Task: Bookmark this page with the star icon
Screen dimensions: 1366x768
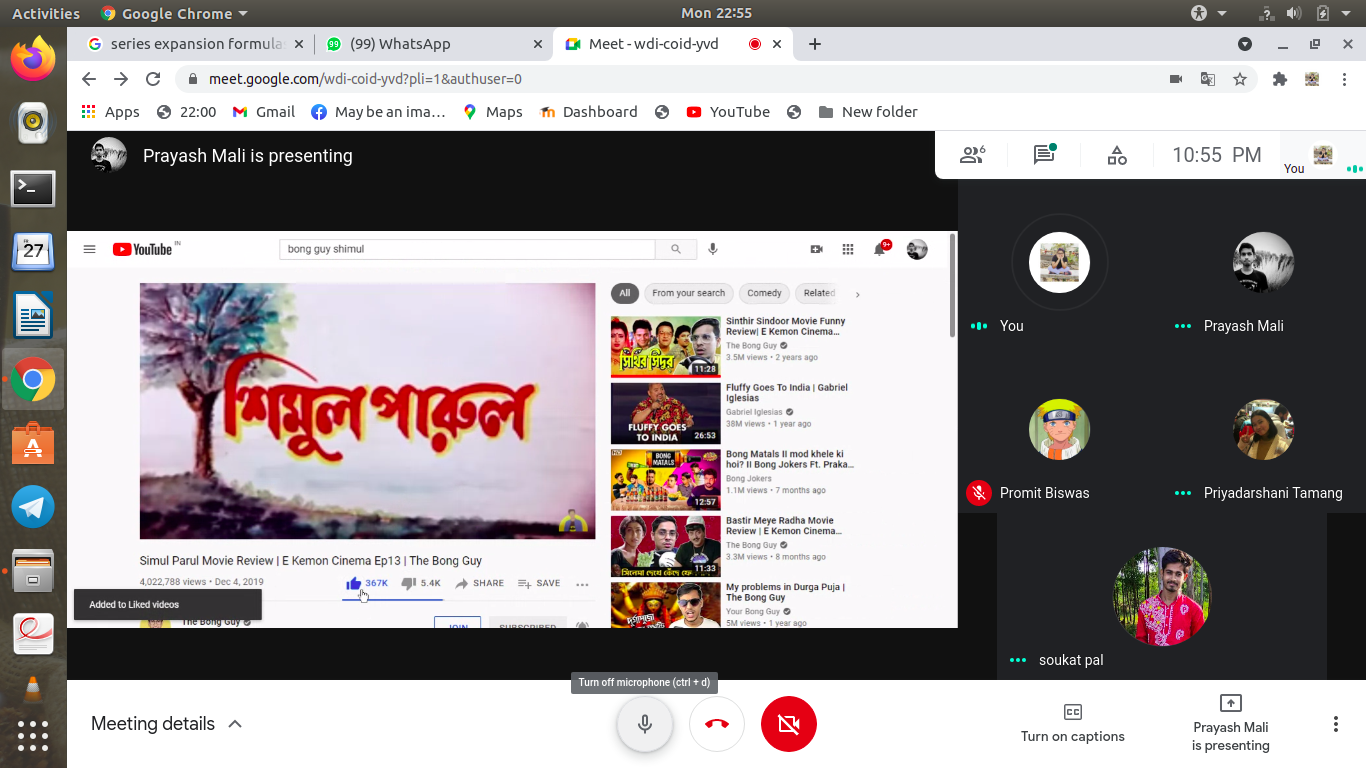Action: tap(1240, 79)
